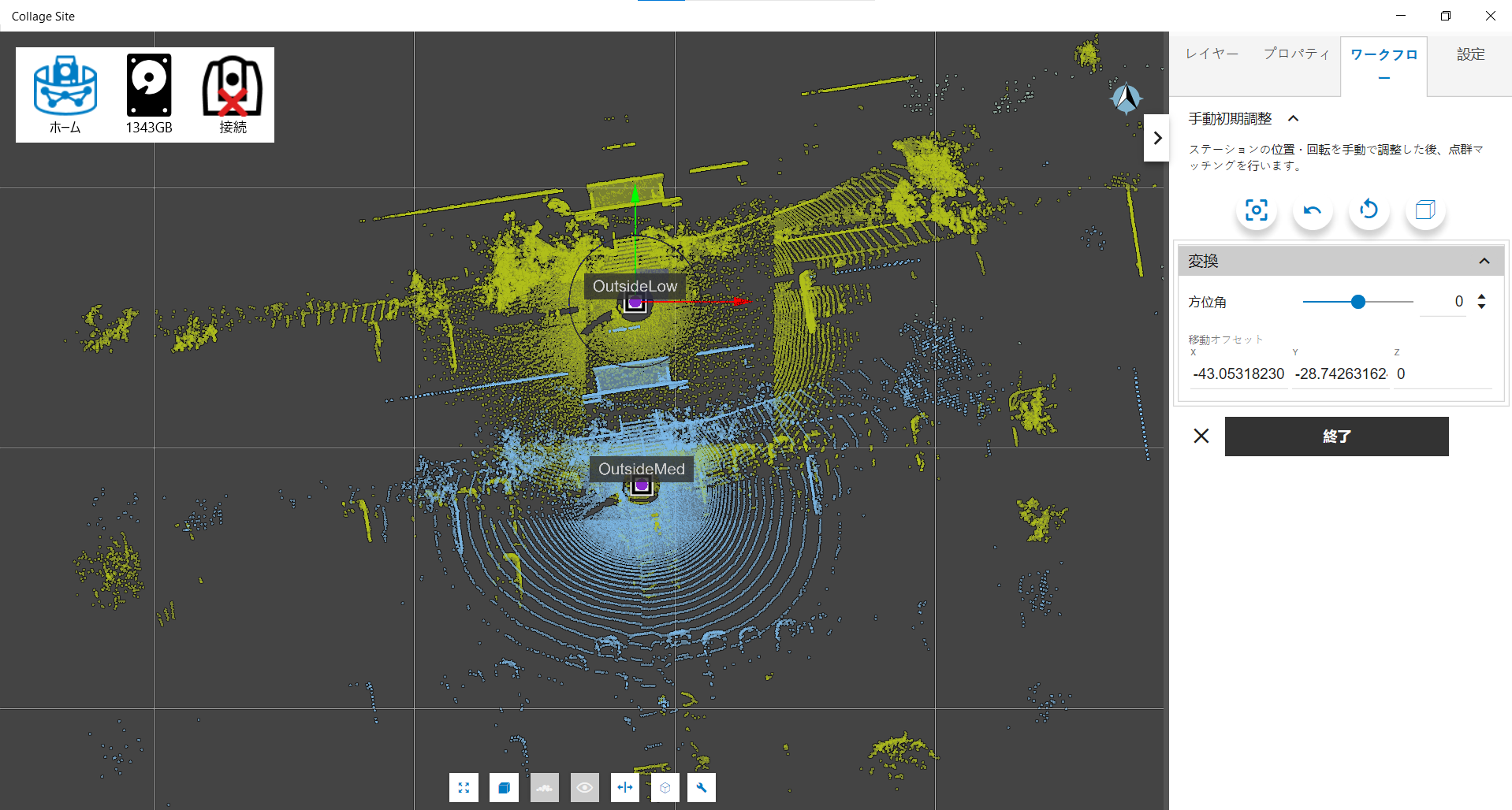The height and width of the screenshot is (810, 1512).
Task: Click the split view arrows icon
Action: pyautogui.click(x=625, y=787)
